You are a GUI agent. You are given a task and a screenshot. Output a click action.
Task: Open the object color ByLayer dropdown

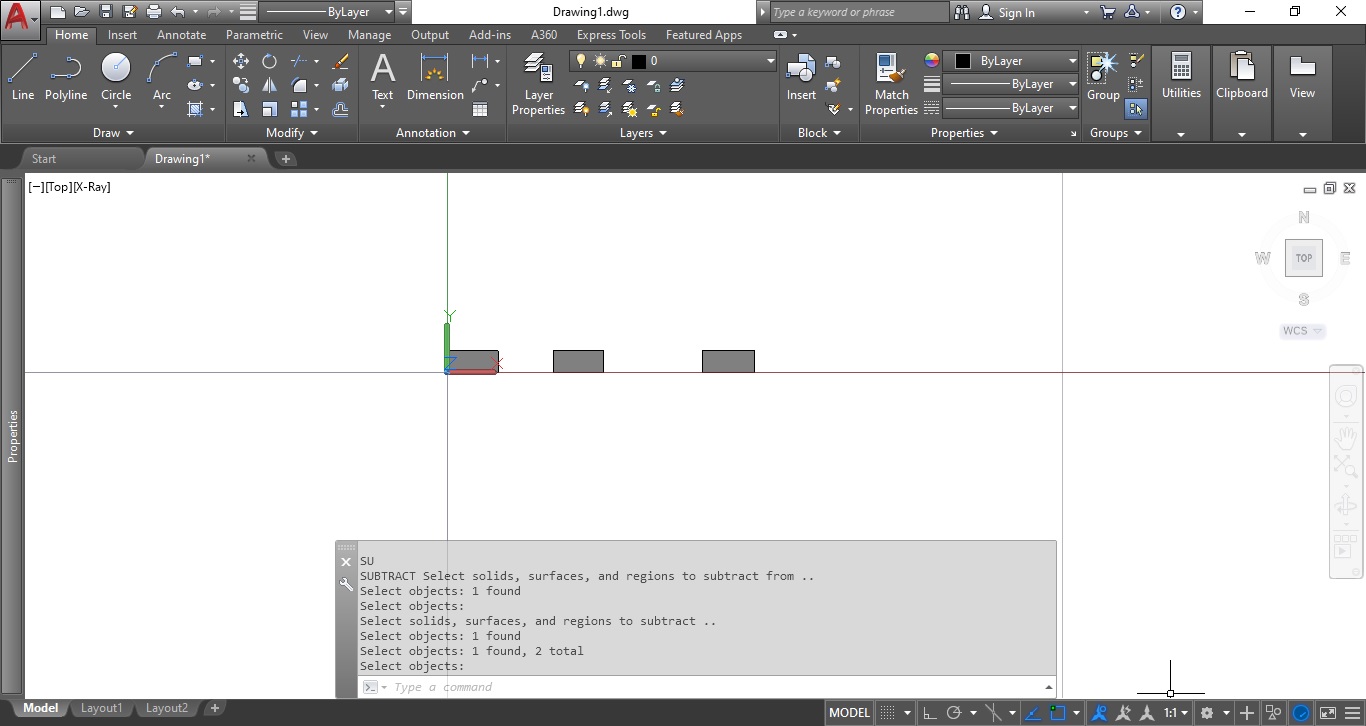pos(1011,61)
